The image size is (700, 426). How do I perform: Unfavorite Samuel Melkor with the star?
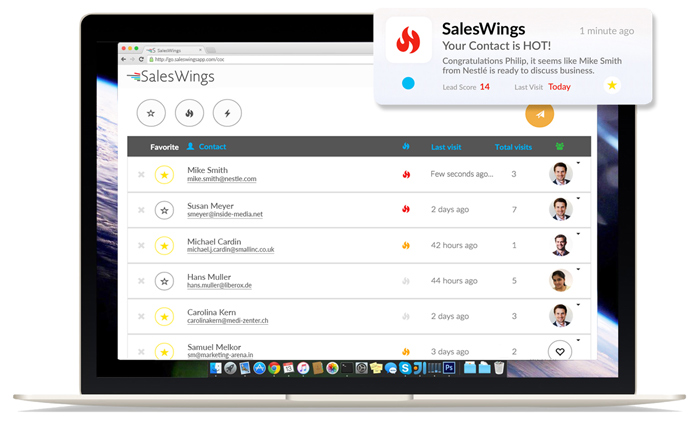point(164,351)
